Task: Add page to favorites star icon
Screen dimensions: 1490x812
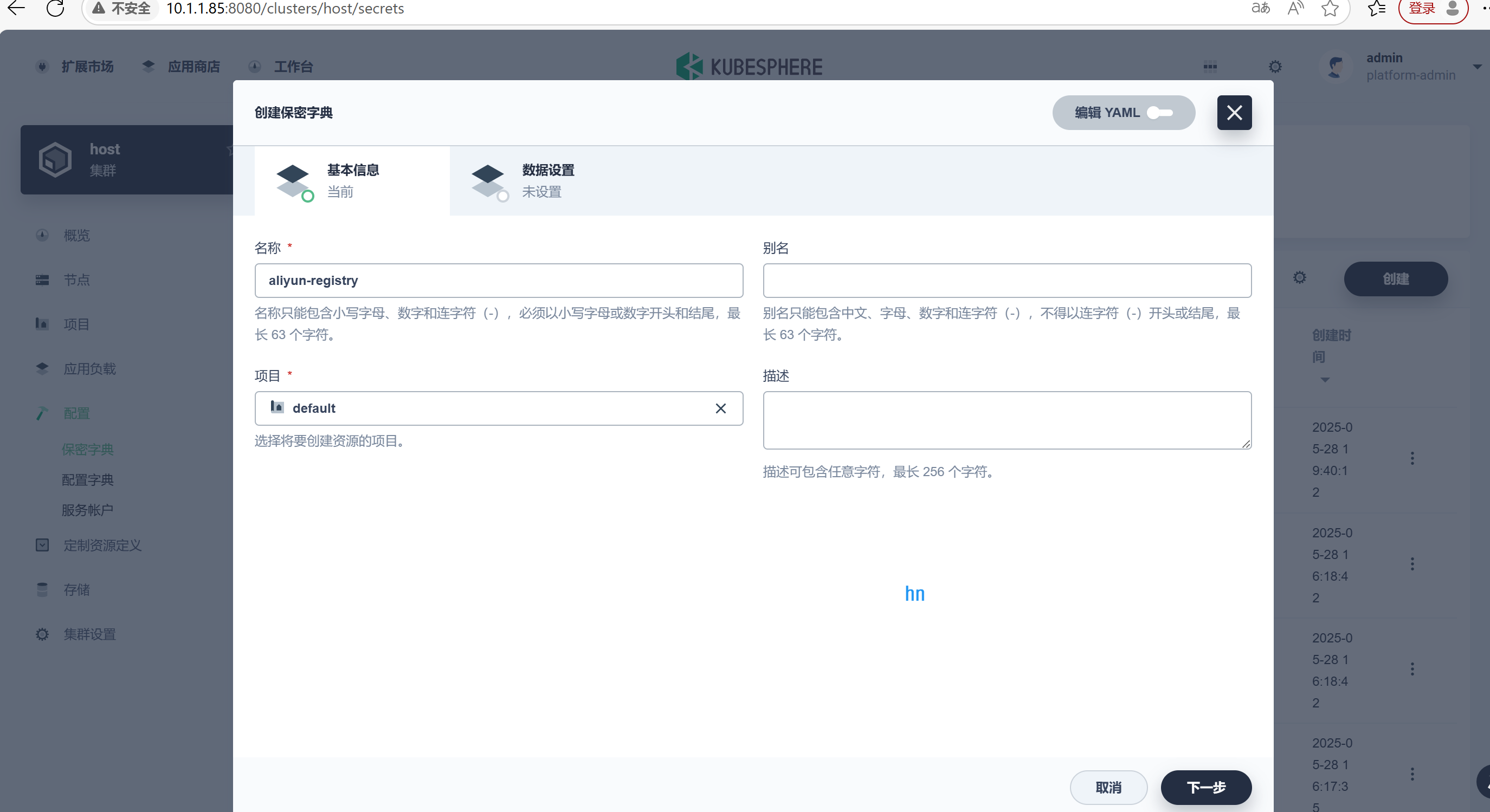Action: click(x=1330, y=8)
